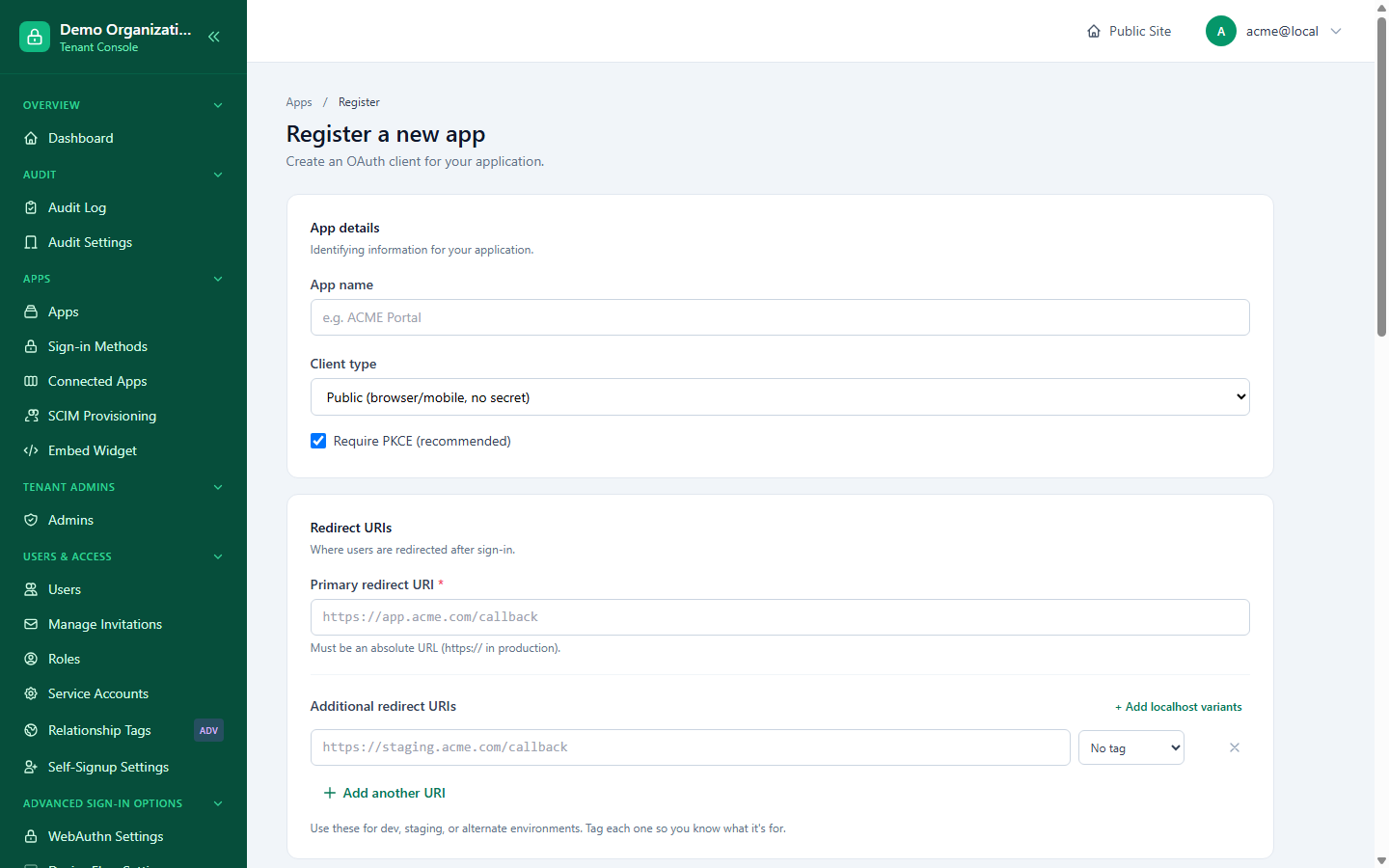The image size is (1389, 868).
Task: Click the Sign-in Methods lock icon
Action: (x=31, y=346)
